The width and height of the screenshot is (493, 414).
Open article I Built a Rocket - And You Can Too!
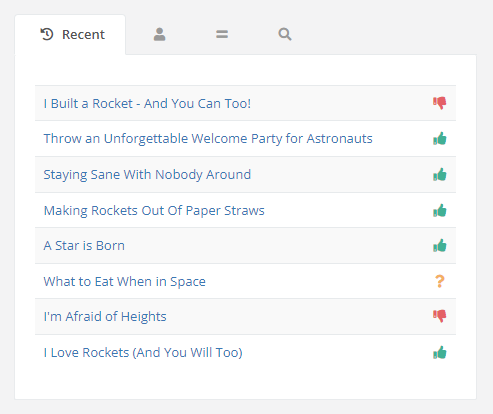[147, 103]
